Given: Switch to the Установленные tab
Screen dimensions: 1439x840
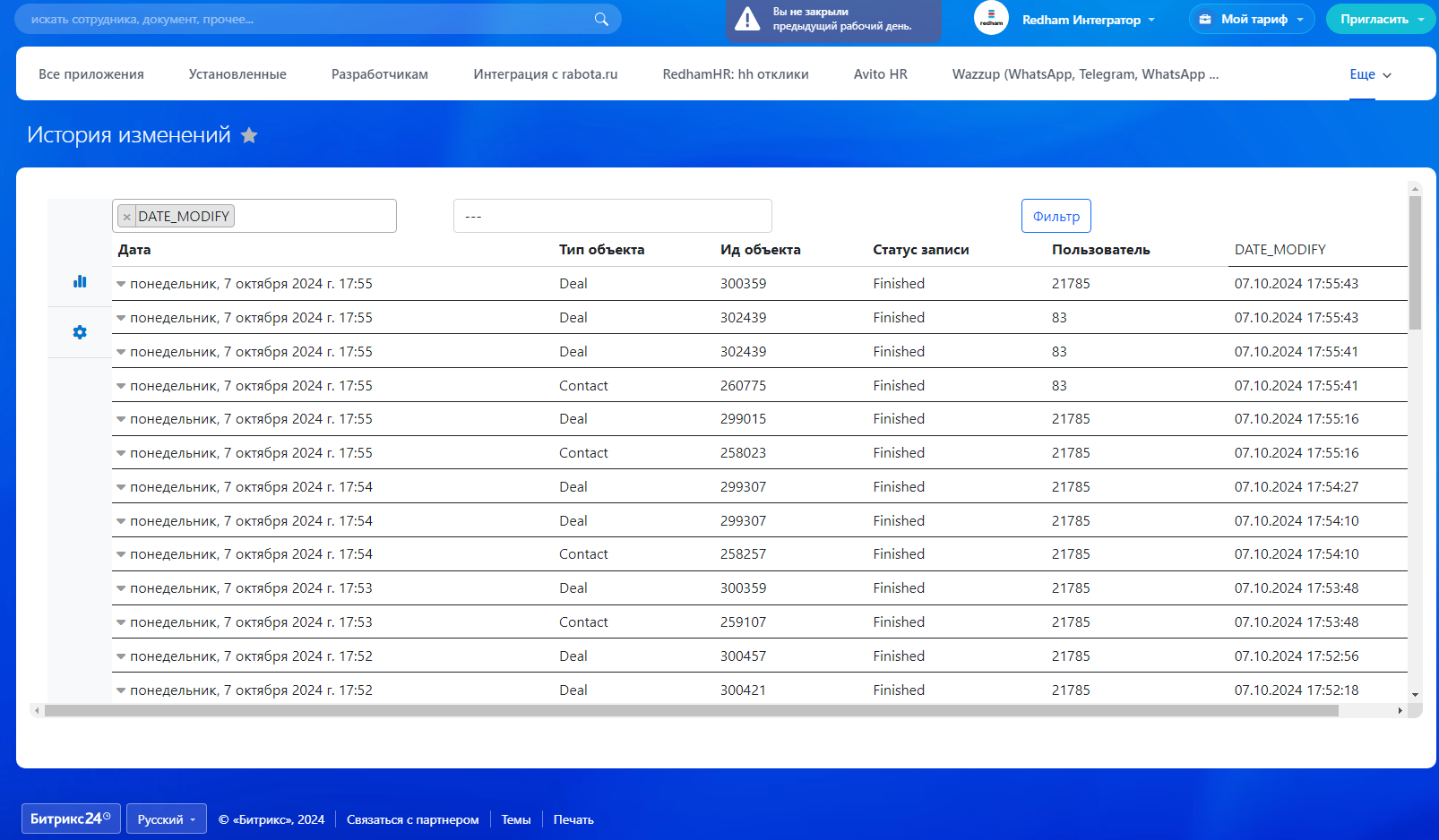Looking at the screenshot, I should click(x=237, y=74).
